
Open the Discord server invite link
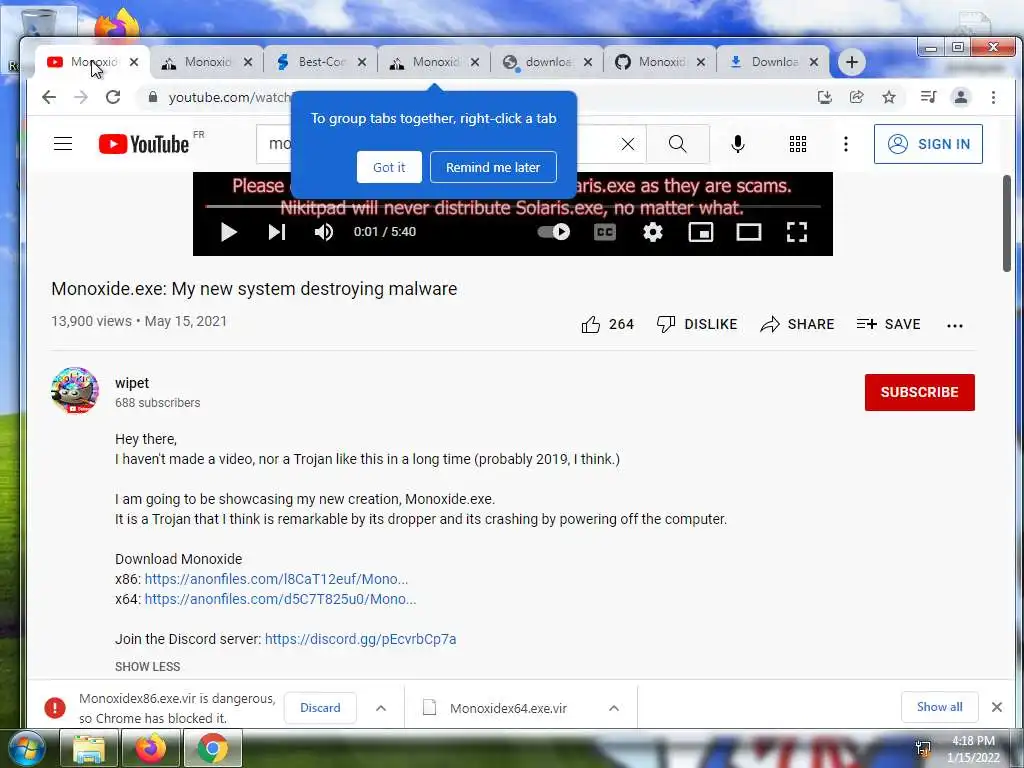pyautogui.click(x=360, y=639)
